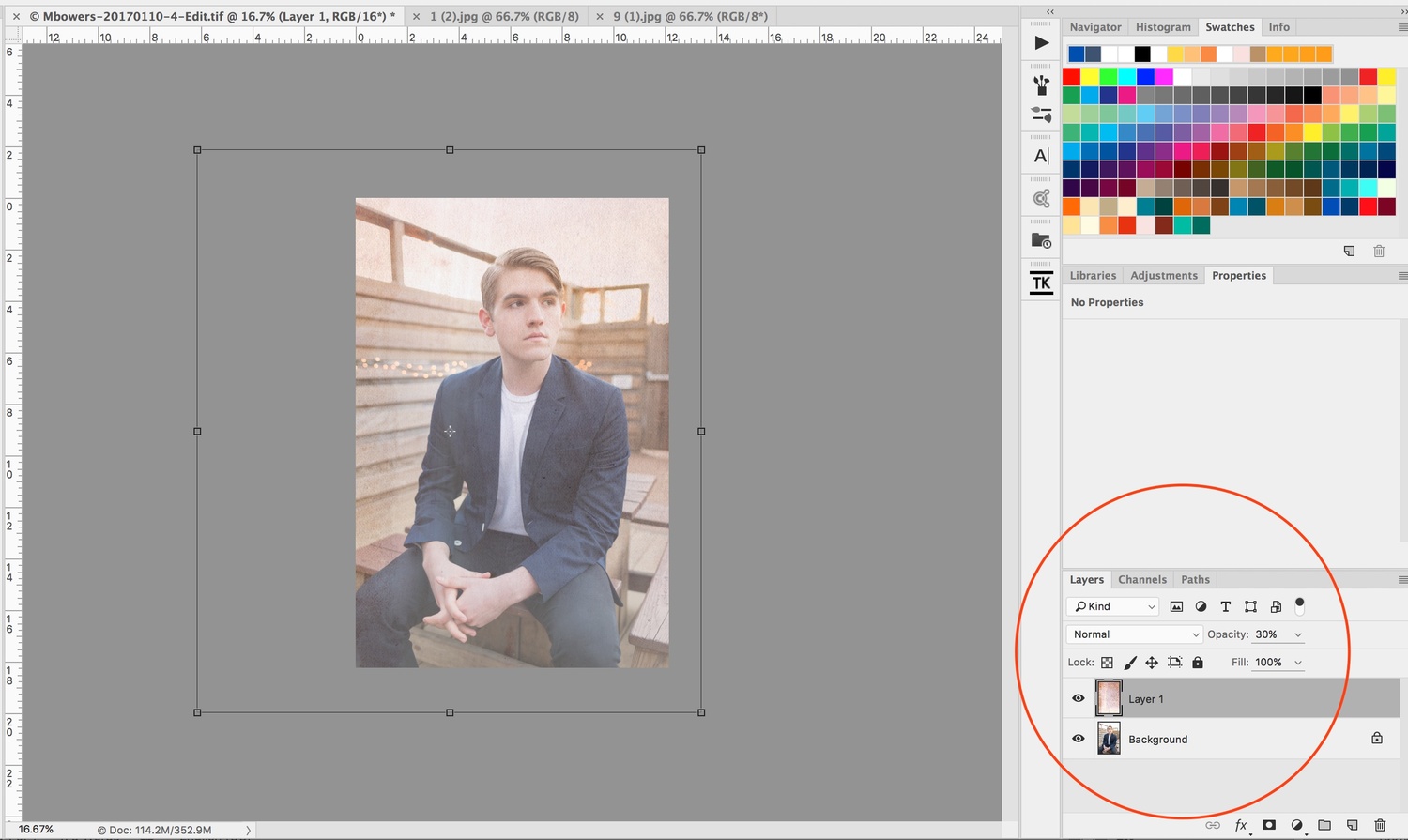Switch to the Channels tab
Image resolution: width=1408 pixels, height=840 pixels.
(1142, 579)
